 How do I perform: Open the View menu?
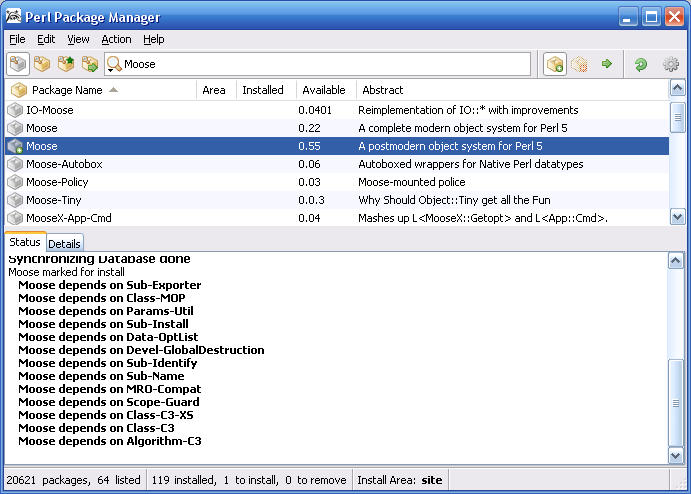tap(78, 39)
